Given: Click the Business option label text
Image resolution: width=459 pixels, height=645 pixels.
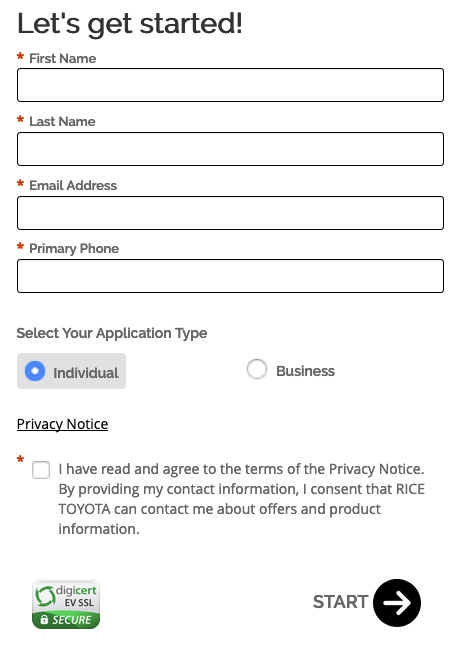Looking at the screenshot, I should click(x=305, y=371).
